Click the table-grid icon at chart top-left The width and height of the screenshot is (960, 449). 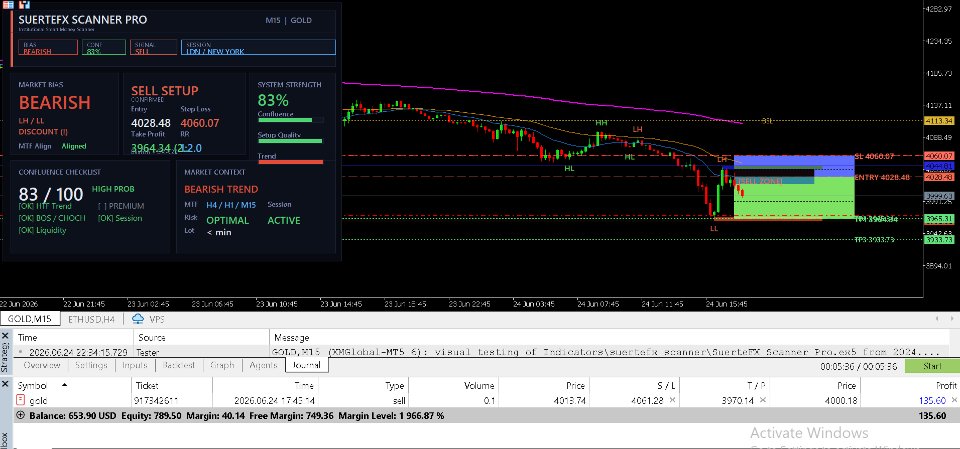coord(8,4)
